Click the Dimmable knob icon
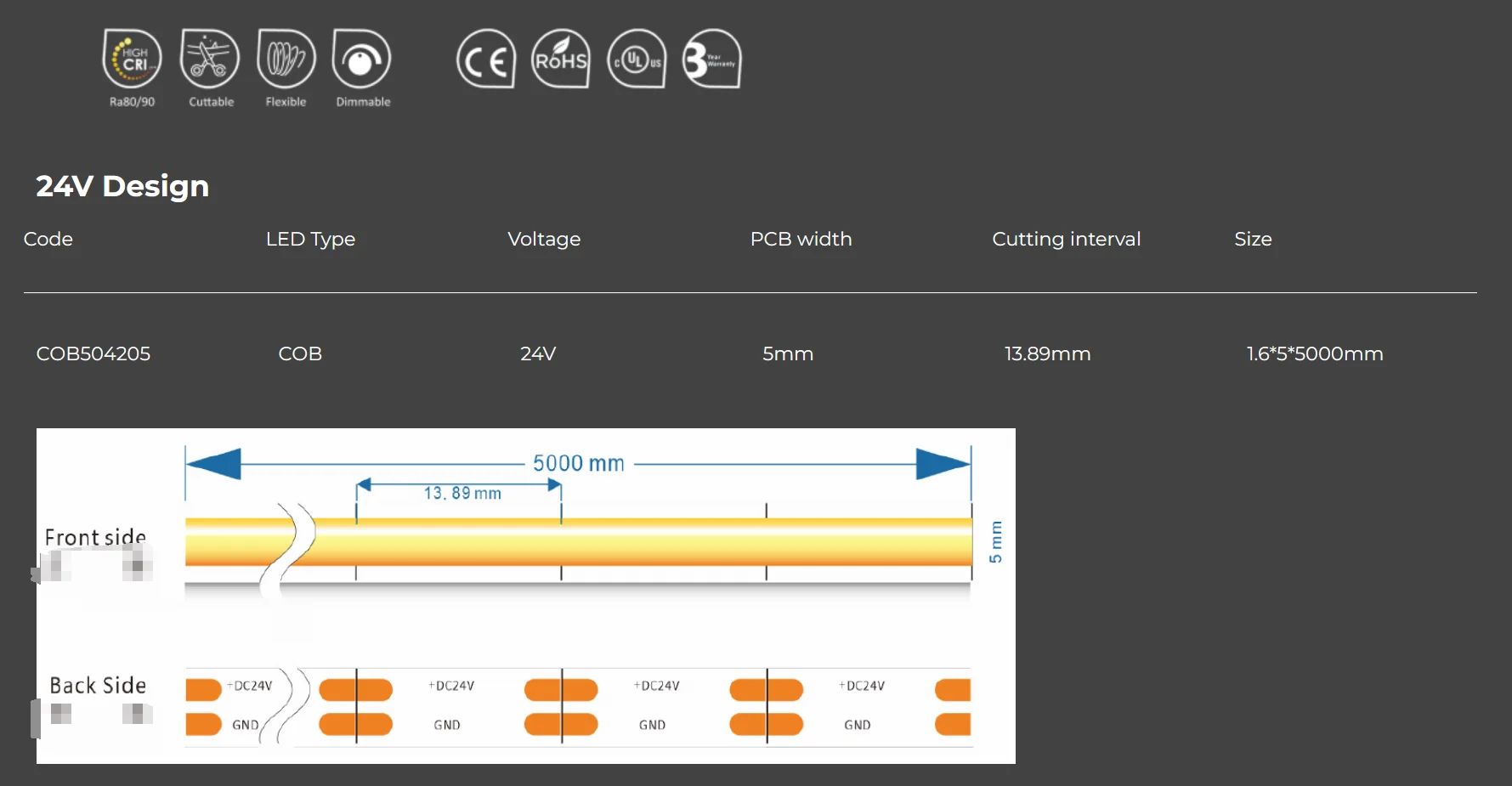 pos(362,59)
